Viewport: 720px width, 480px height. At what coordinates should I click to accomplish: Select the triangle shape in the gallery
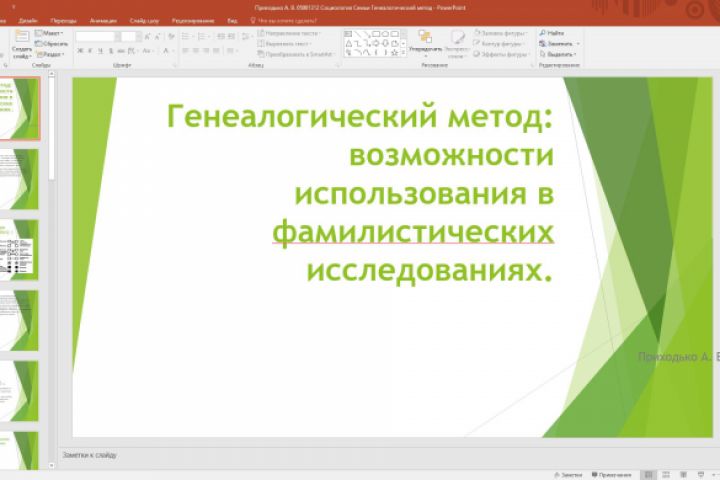[349, 44]
